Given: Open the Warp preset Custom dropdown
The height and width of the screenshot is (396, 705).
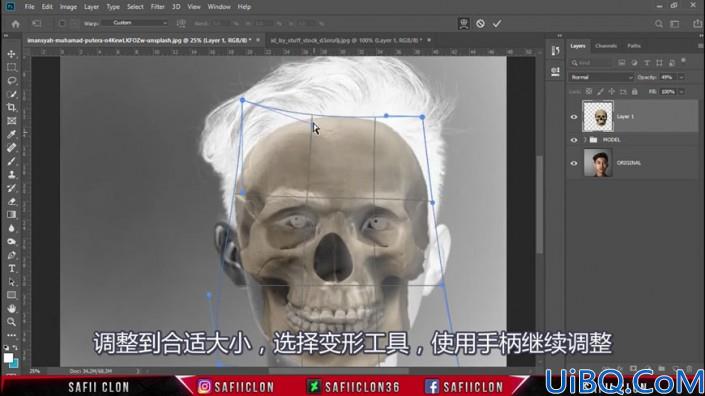Looking at the screenshot, I should pos(135,23).
